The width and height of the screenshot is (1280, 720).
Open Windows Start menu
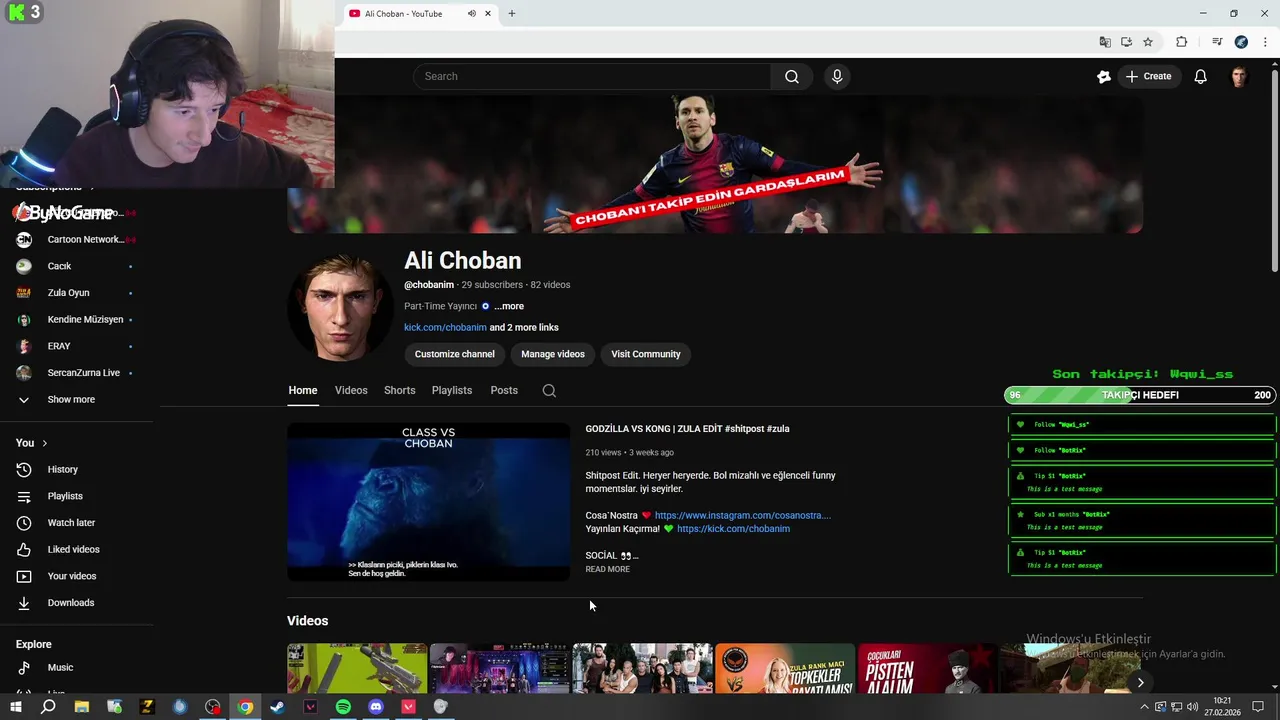[15, 707]
